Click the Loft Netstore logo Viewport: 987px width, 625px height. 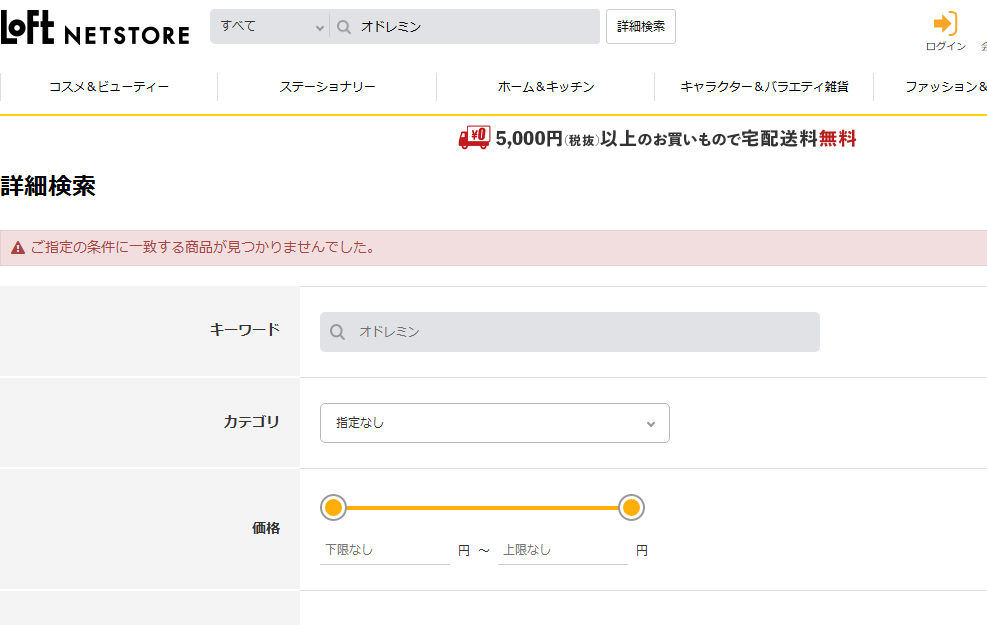tap(94, 28)
